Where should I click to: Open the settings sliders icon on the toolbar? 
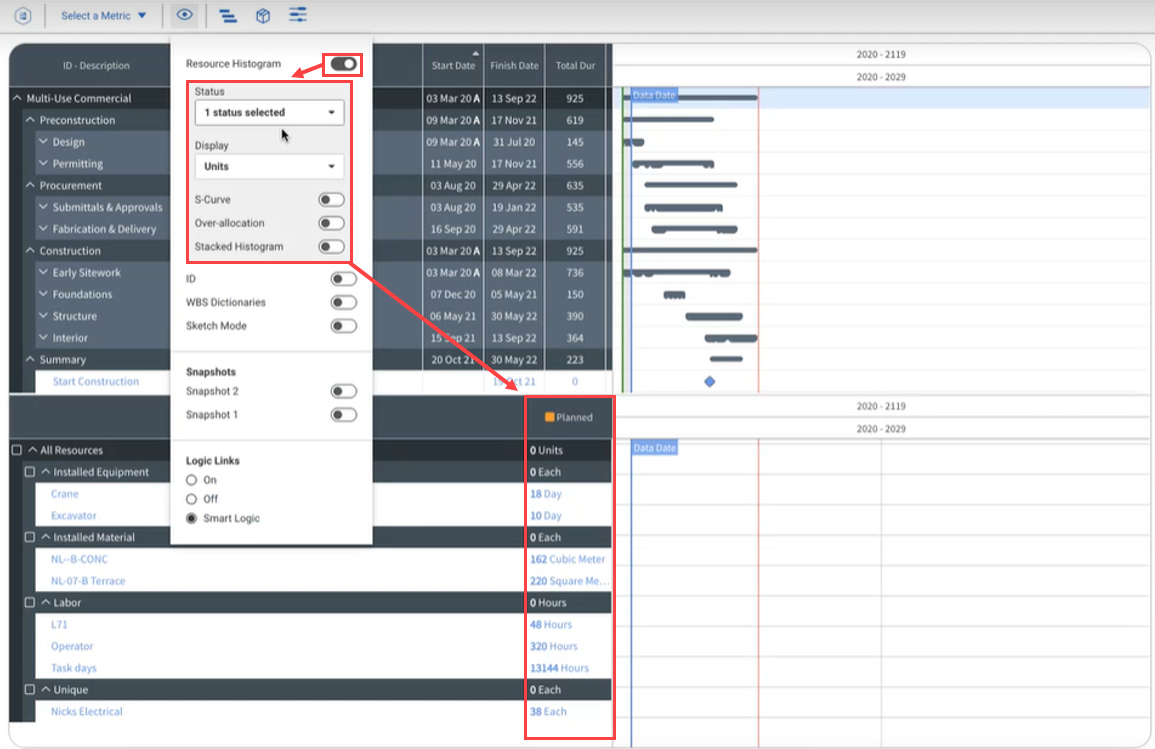pyautogui.click(x=297, y=15)
